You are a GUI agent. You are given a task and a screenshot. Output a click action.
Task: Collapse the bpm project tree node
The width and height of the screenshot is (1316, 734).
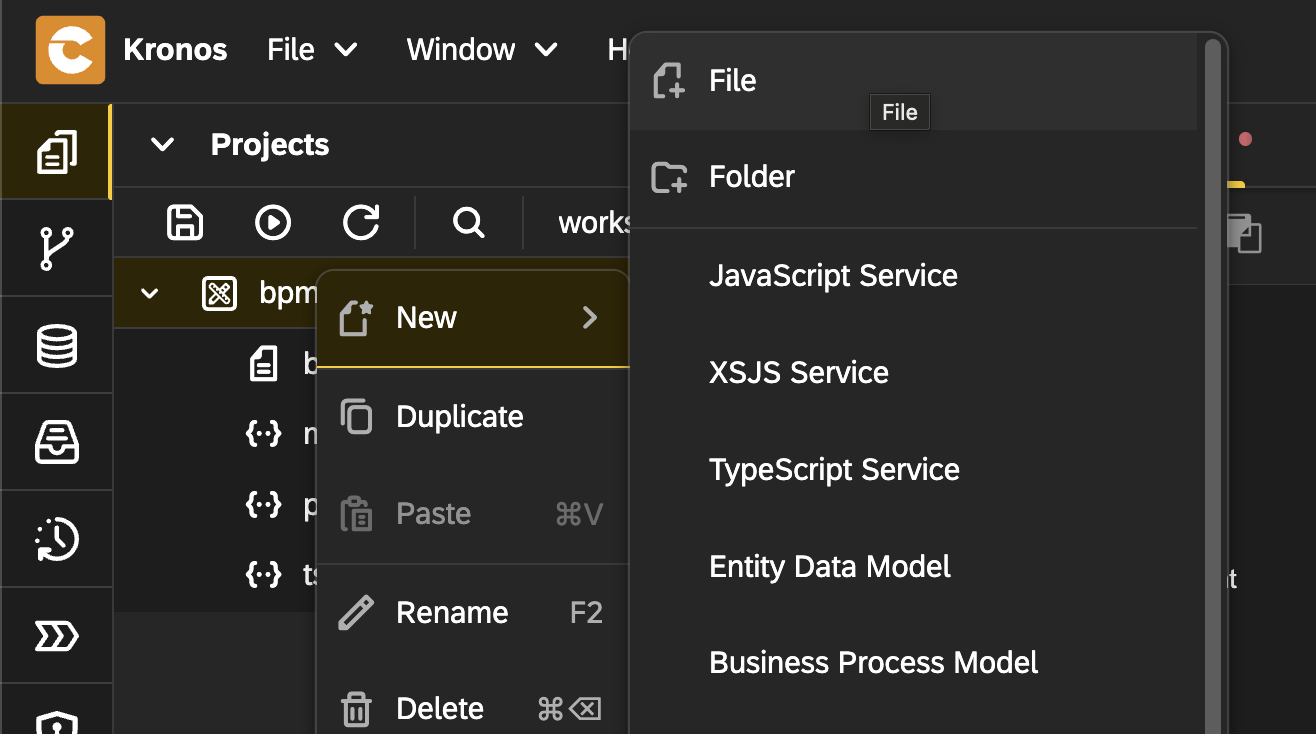(x=150, y=294)
